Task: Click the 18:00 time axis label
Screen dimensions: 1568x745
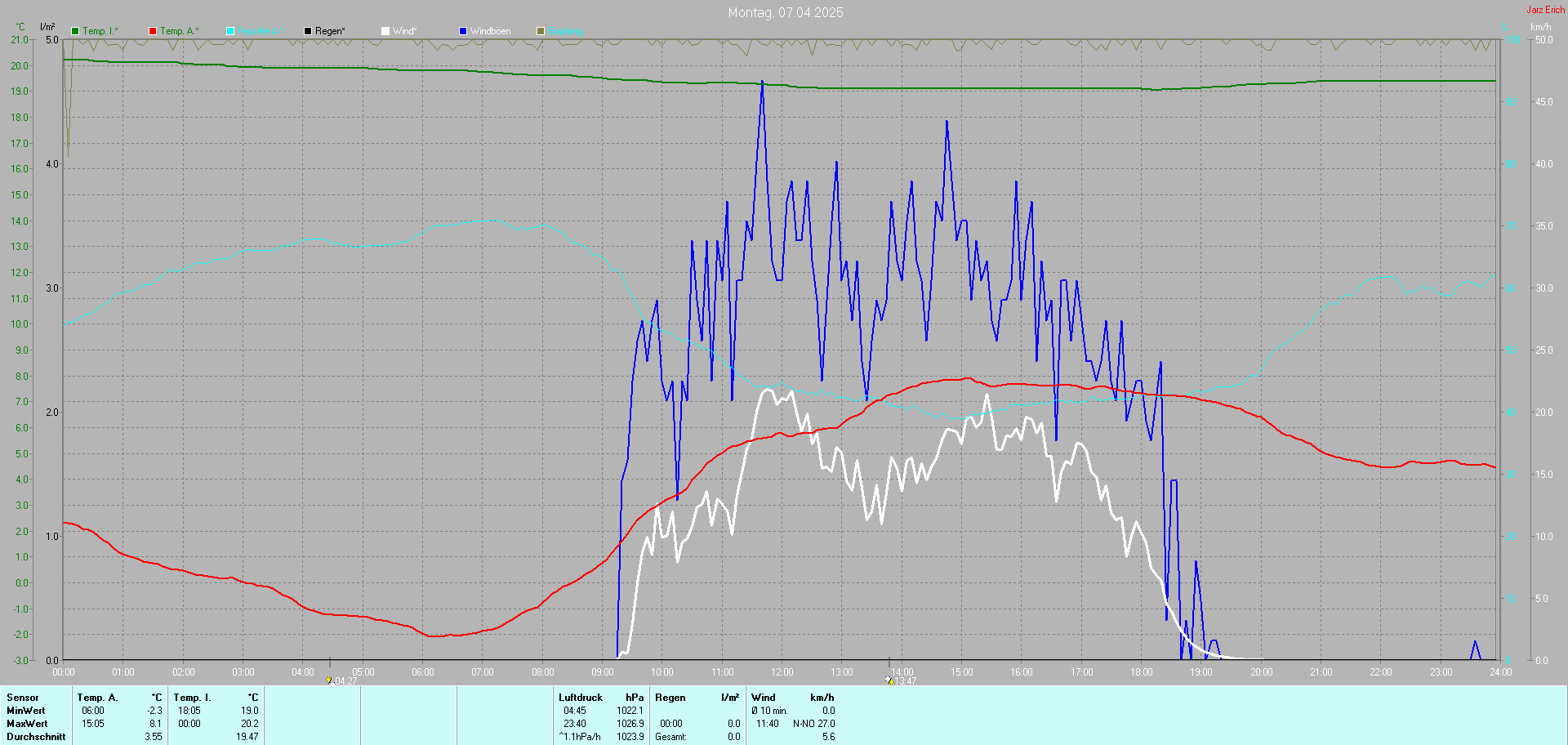Action: tap(1141, 672)
